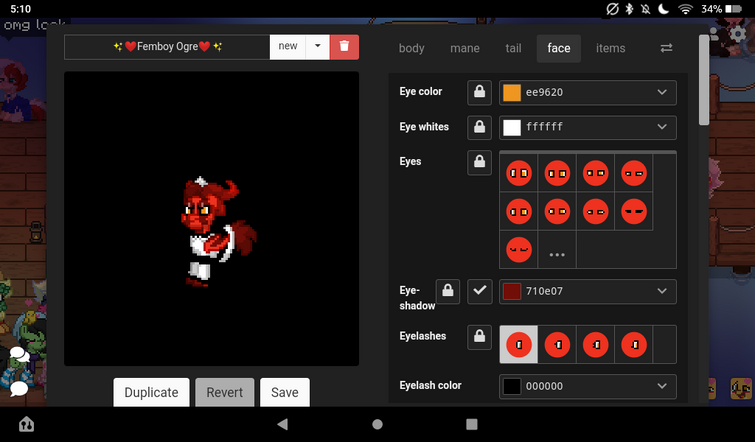Tap the bottom-left house navigation icon
Viewport: 755px width, 442px height.
coord(26,424)
